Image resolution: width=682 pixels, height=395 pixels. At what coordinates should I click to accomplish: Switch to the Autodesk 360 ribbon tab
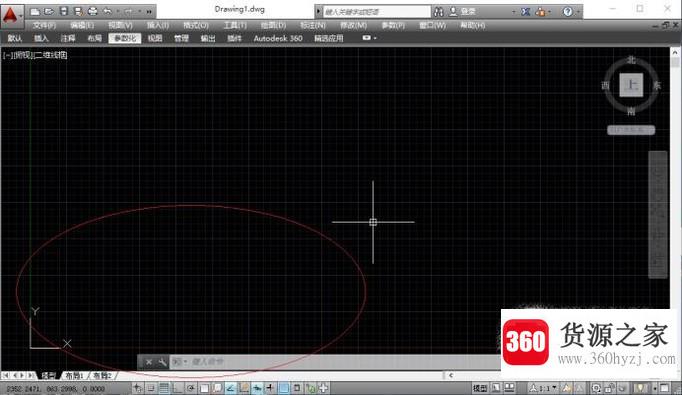tap(278, 38)
